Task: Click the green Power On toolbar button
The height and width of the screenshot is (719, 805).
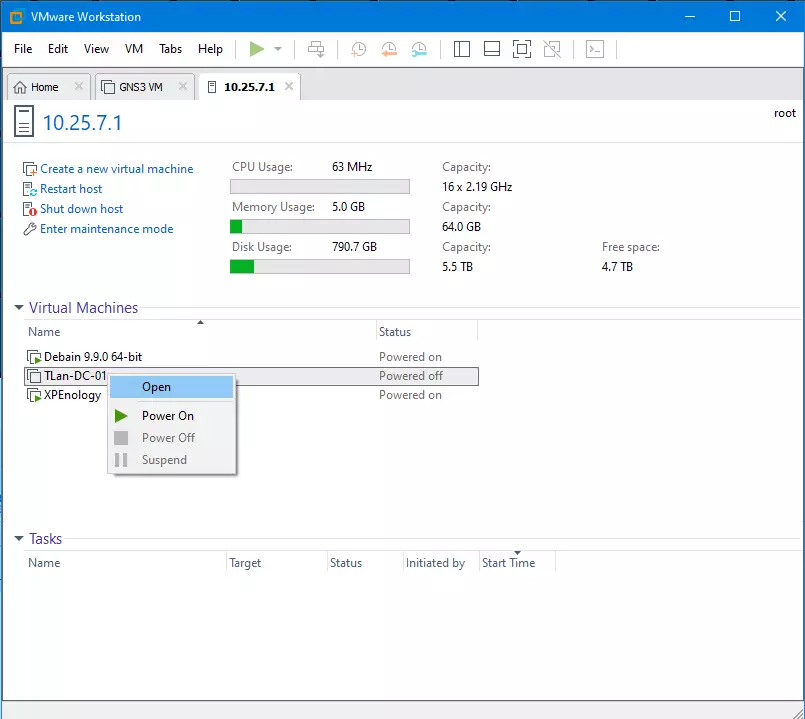Action: click(257, 49)
